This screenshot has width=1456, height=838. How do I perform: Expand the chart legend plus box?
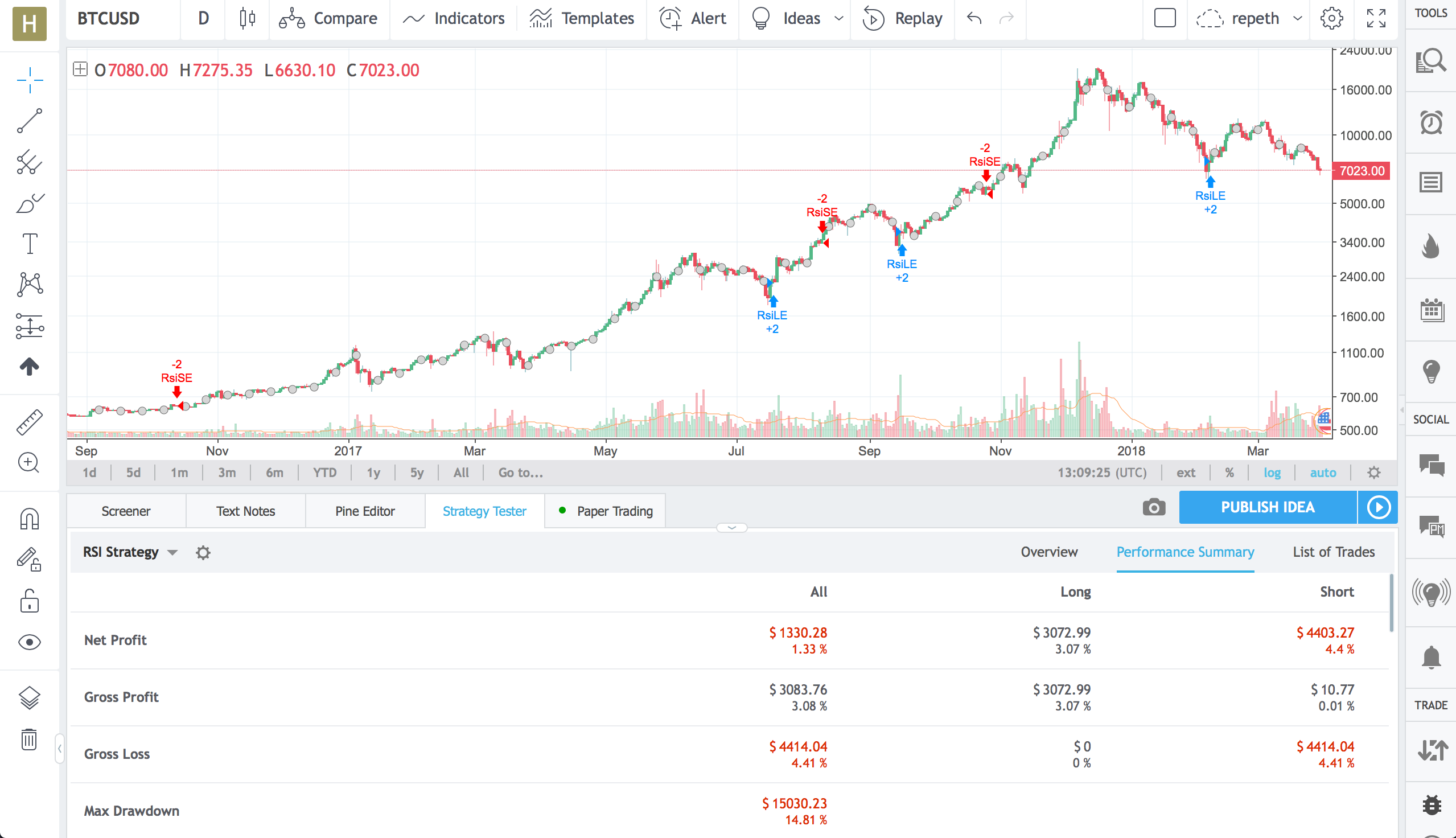pos(80,69)
